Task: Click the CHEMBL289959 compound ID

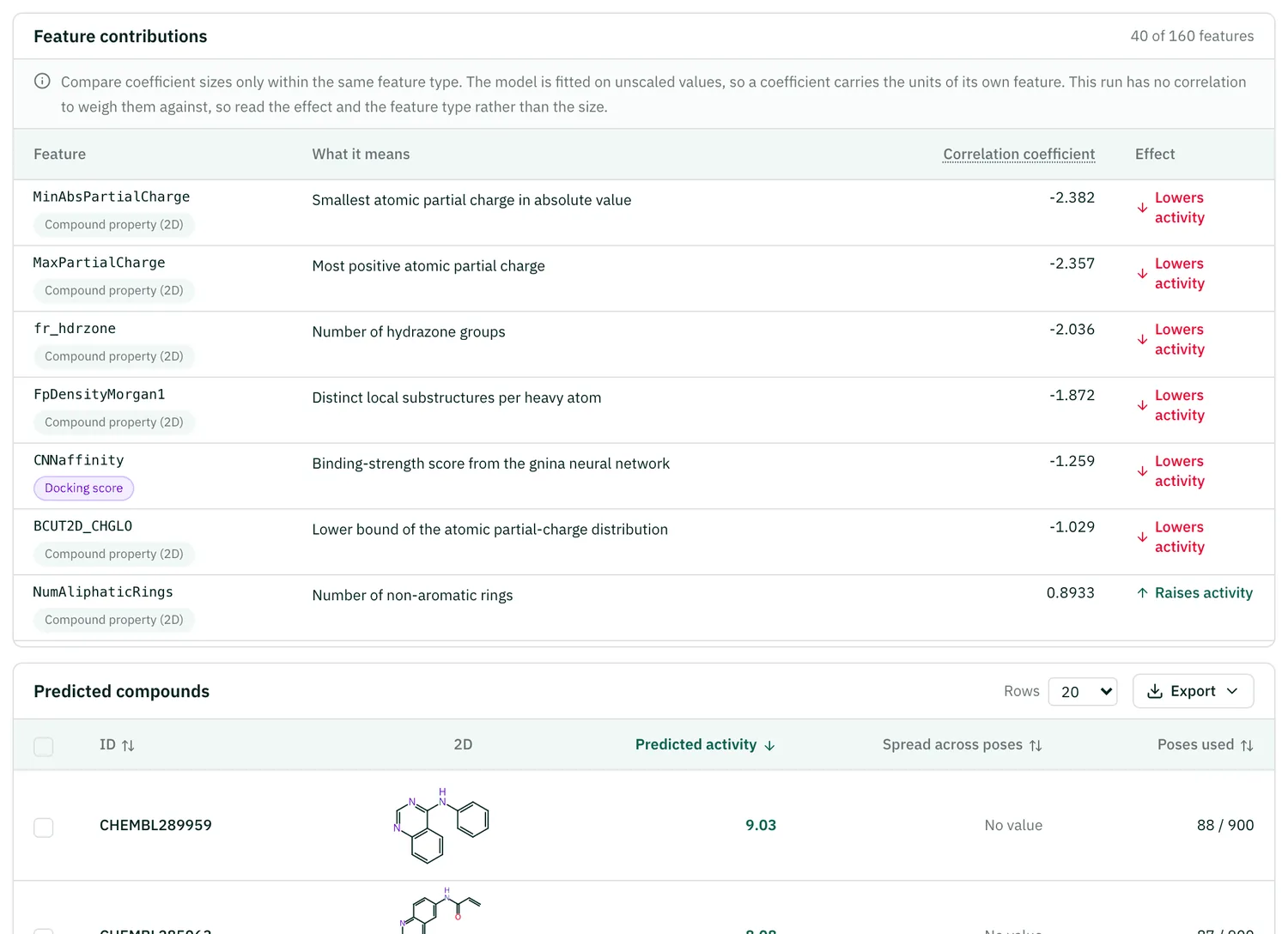Action: (x=155, y=825)
